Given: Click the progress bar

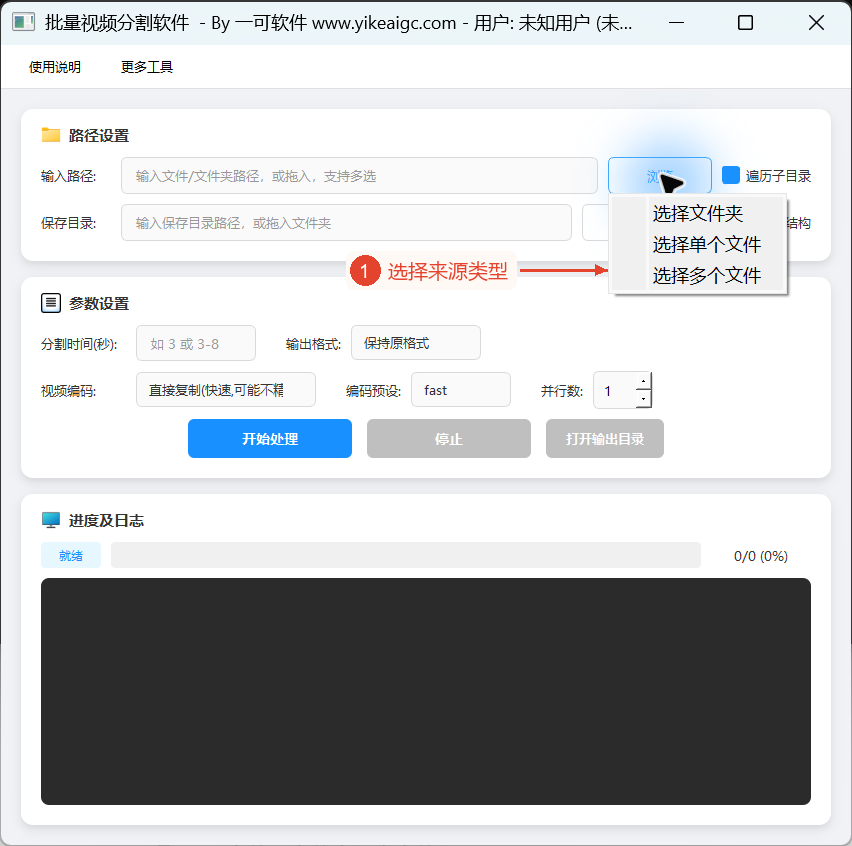Looking at the screenshot, I should (406, 555).
